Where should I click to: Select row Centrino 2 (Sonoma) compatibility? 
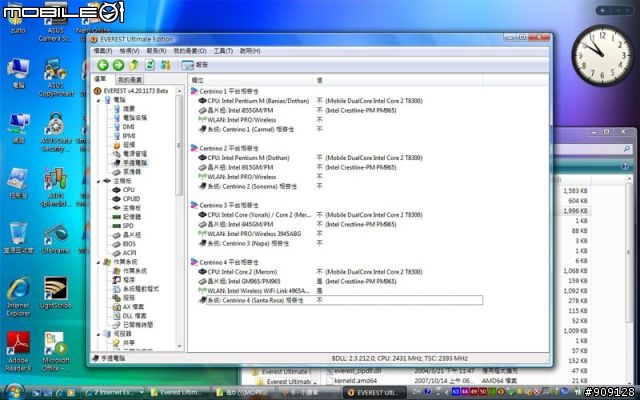click(252, 187)
